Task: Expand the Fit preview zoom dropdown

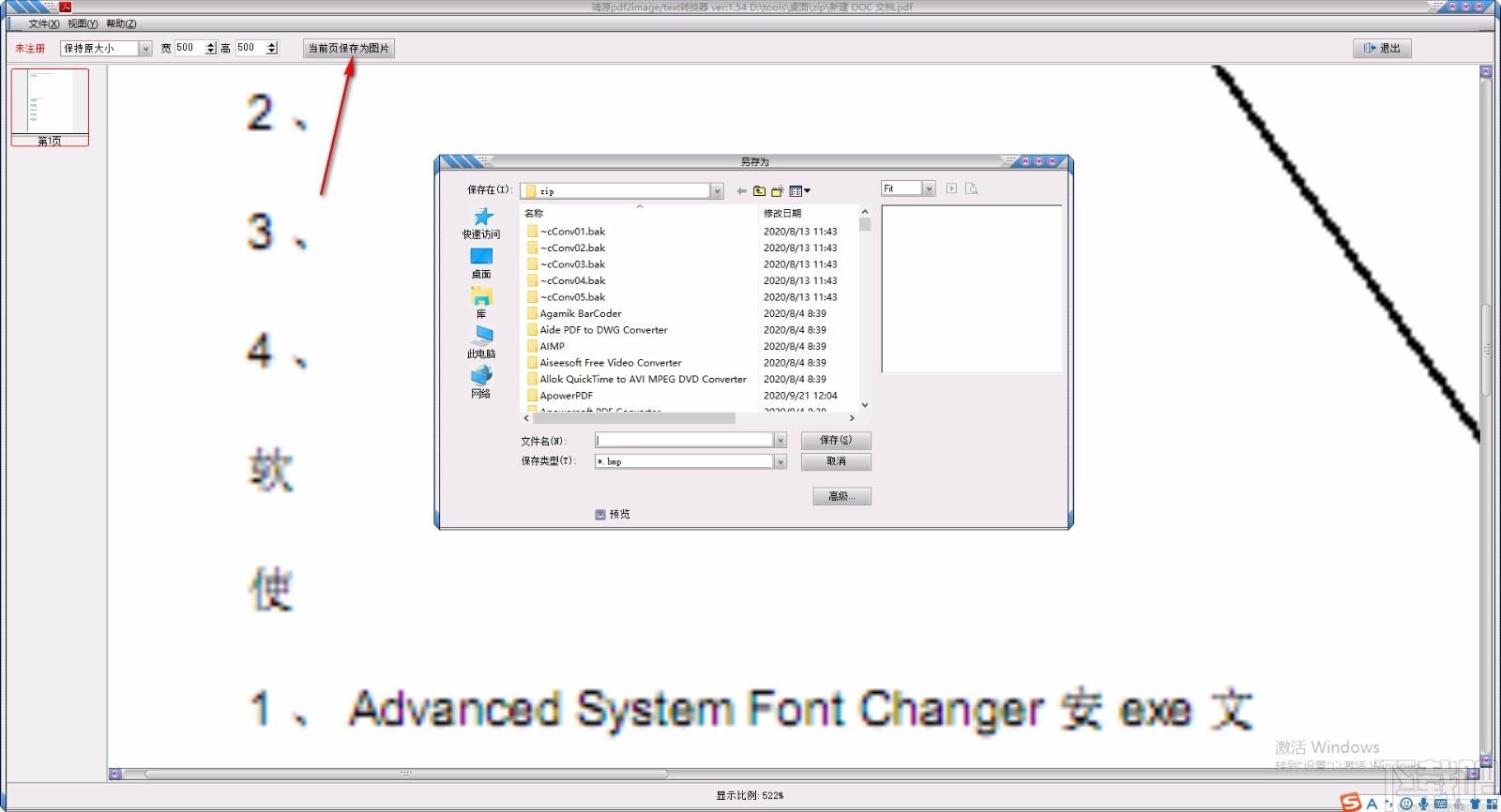Action: click(x=929, y=188)
